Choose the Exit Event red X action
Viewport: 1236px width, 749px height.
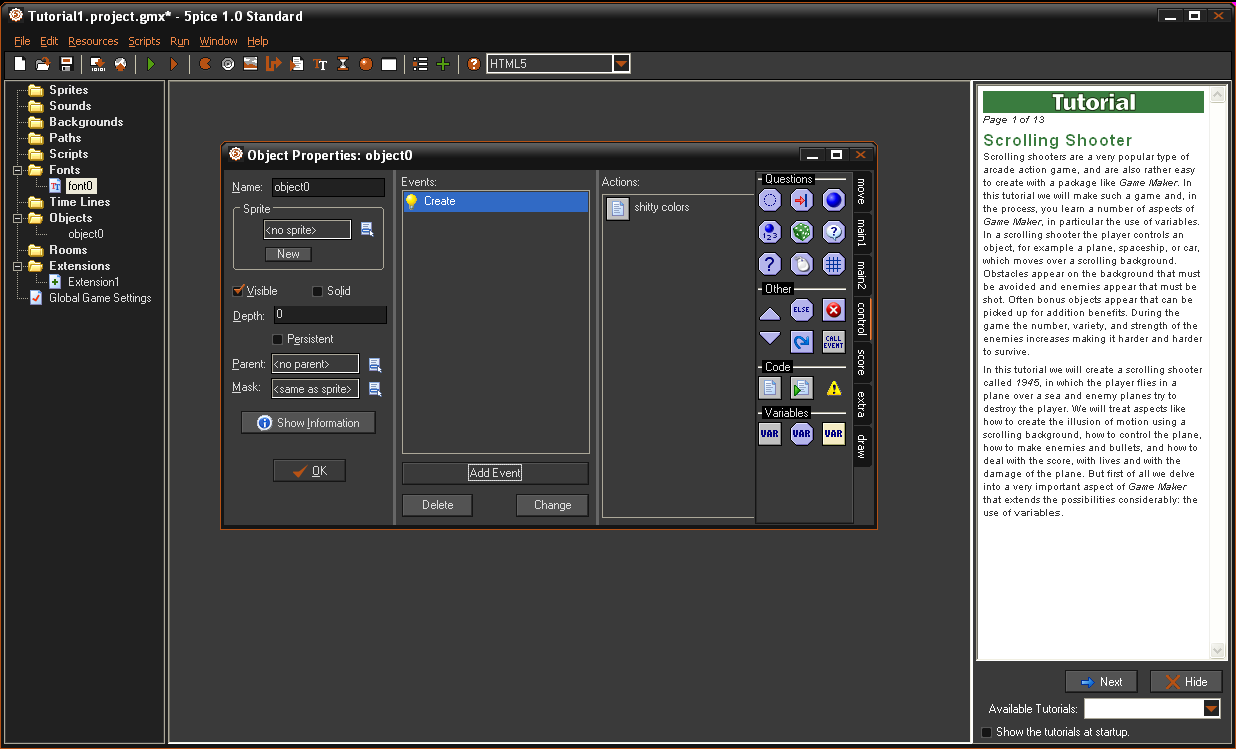[833, 310]
